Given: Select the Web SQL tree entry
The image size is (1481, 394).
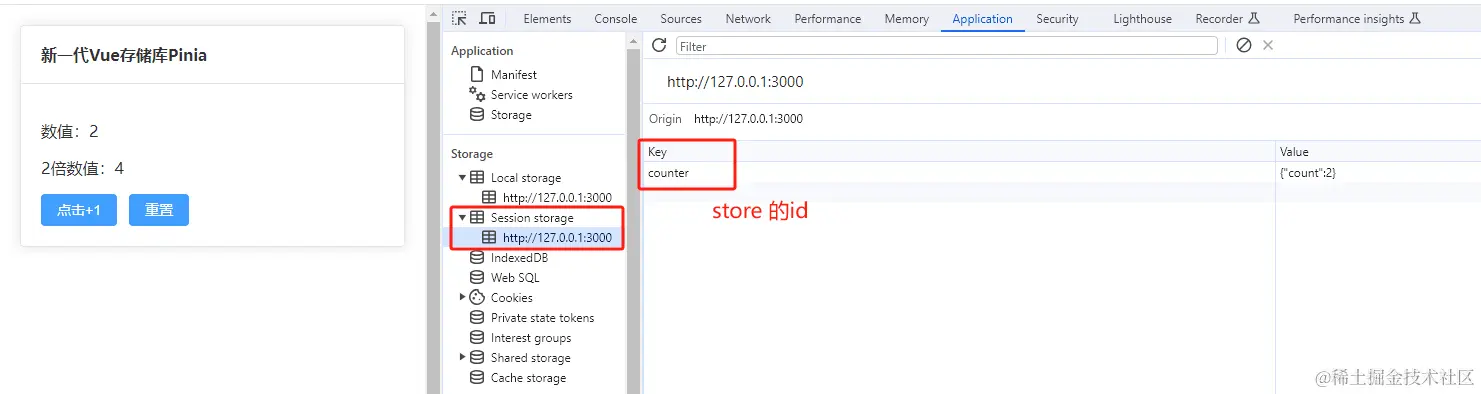Looking at the screenshot, I should [x=515, y=278].
